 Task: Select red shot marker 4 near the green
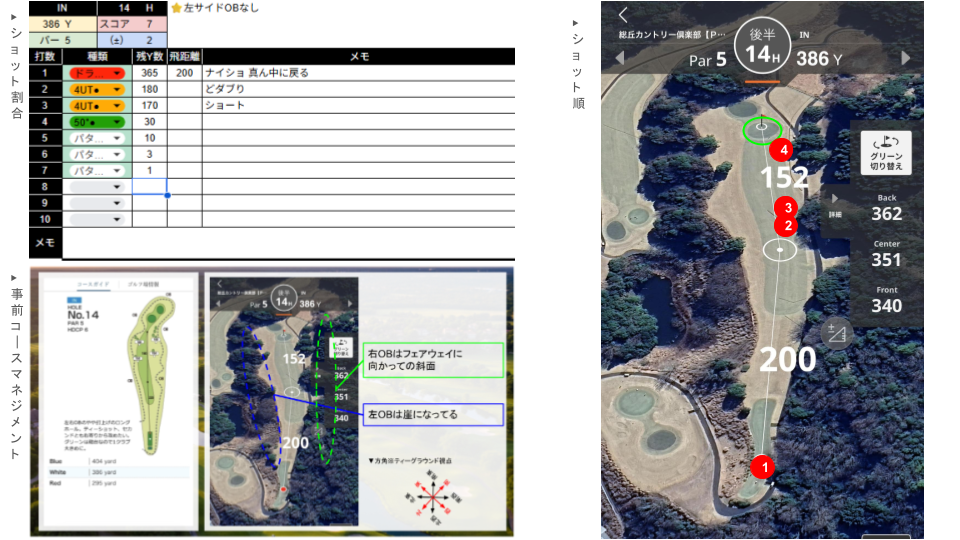pos(781,150)
